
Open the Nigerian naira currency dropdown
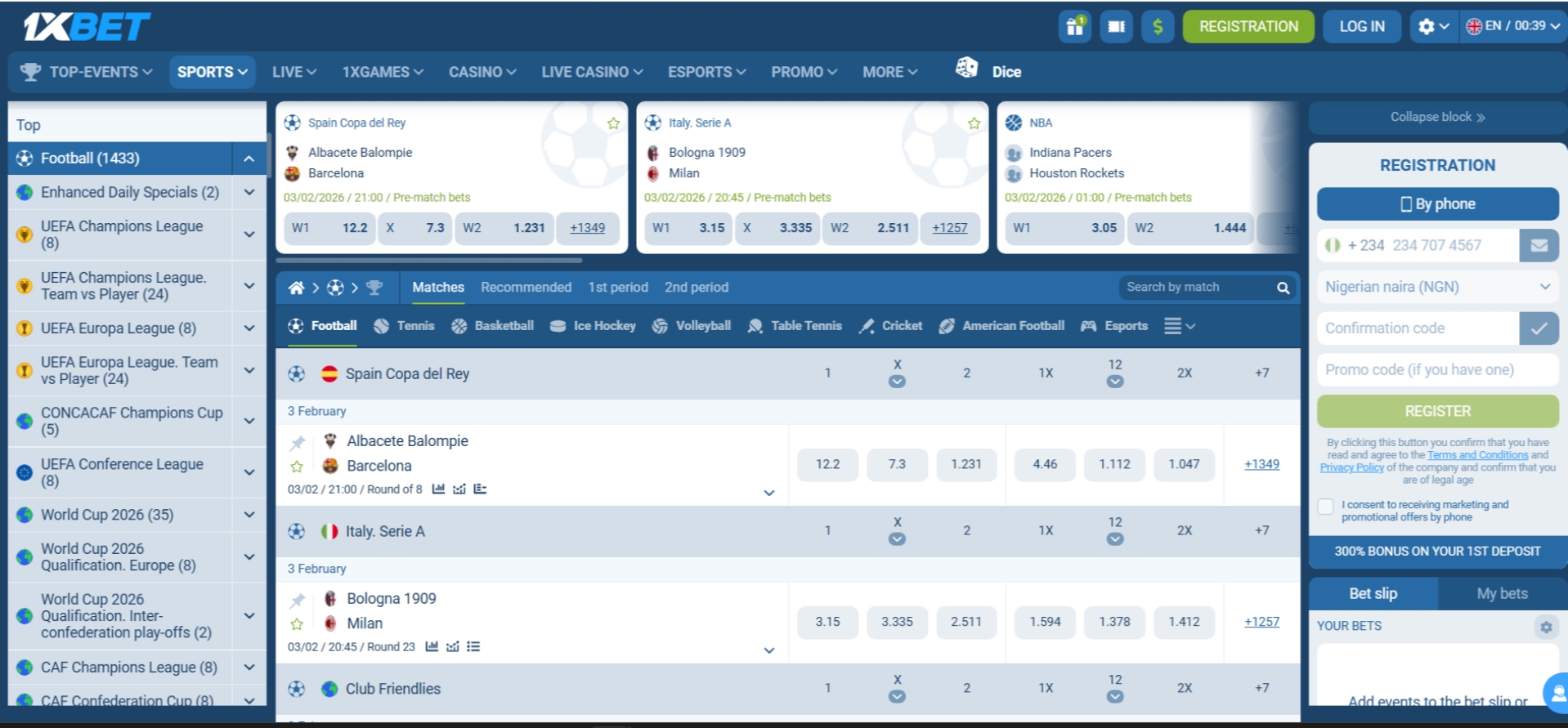1437,287
